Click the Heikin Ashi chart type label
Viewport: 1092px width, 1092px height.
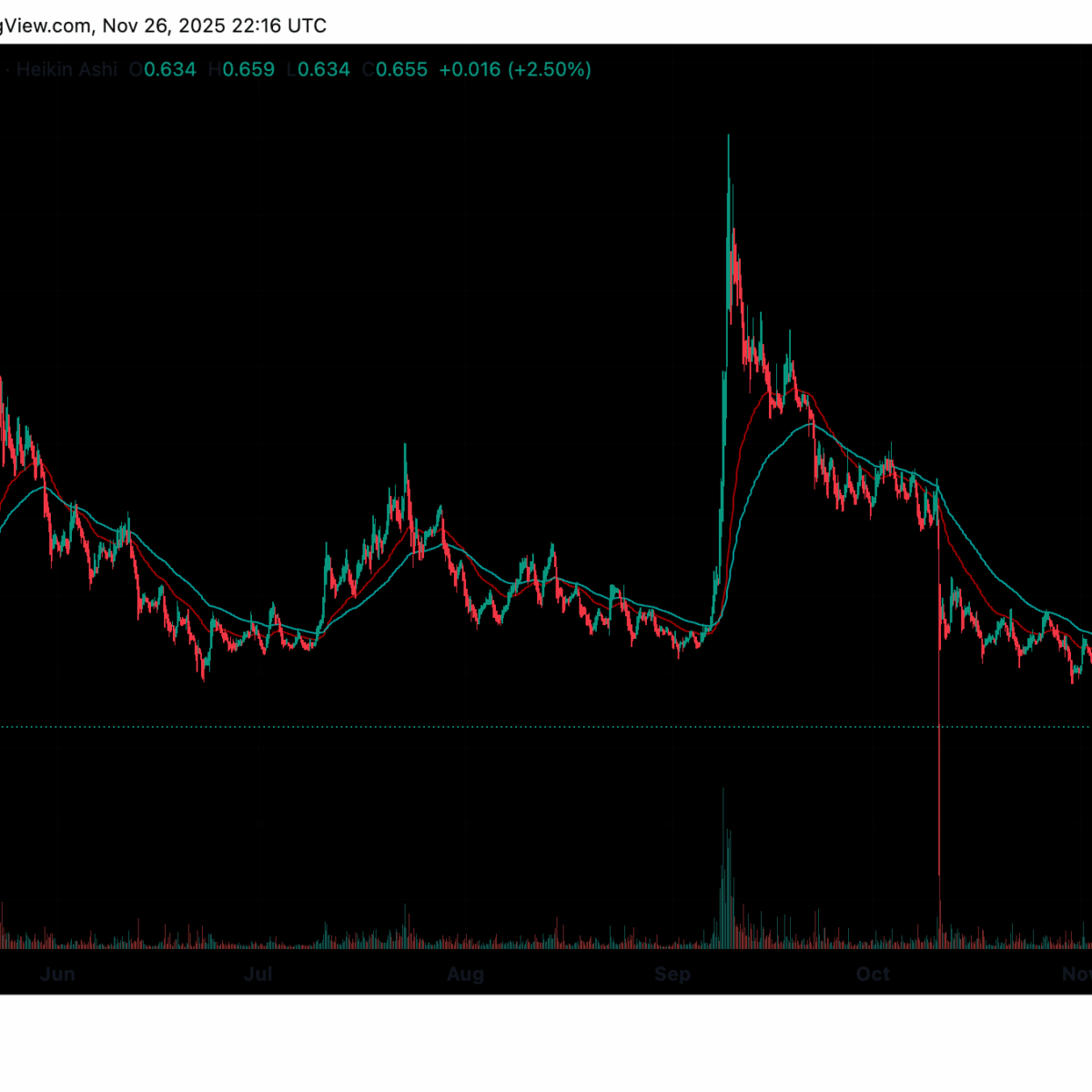click(66, 69)
